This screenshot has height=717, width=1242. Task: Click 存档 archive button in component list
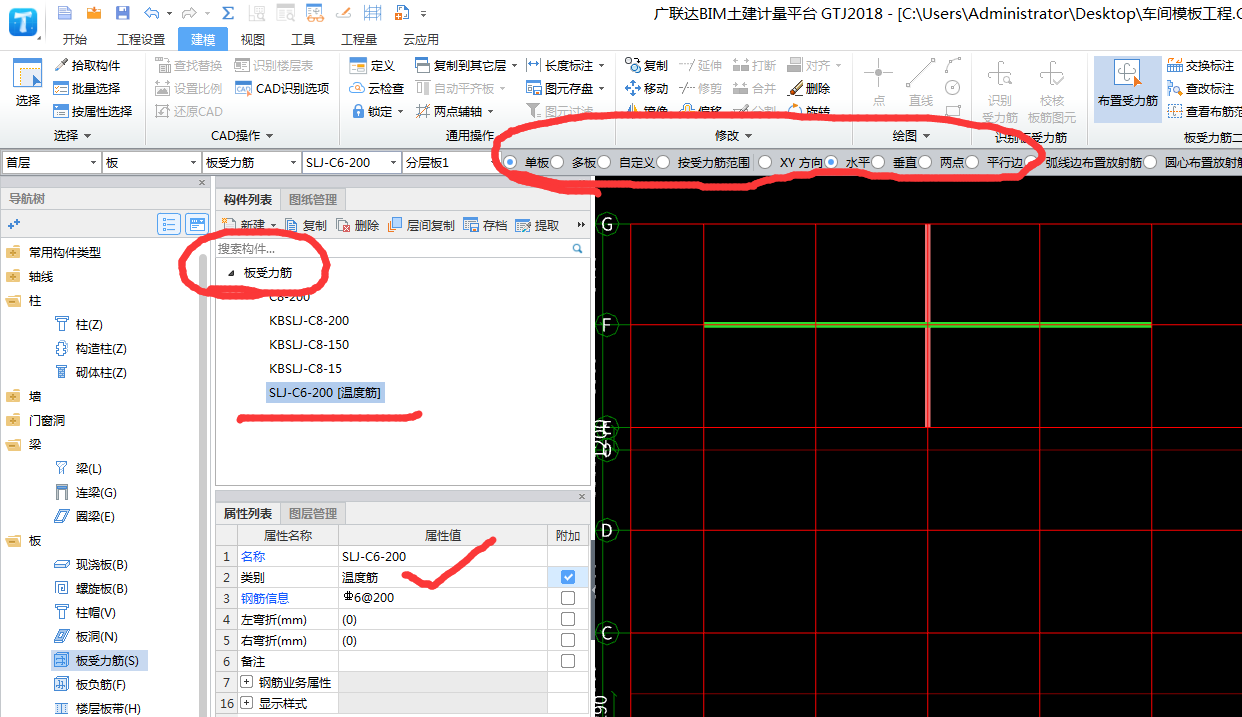[486, 225]
